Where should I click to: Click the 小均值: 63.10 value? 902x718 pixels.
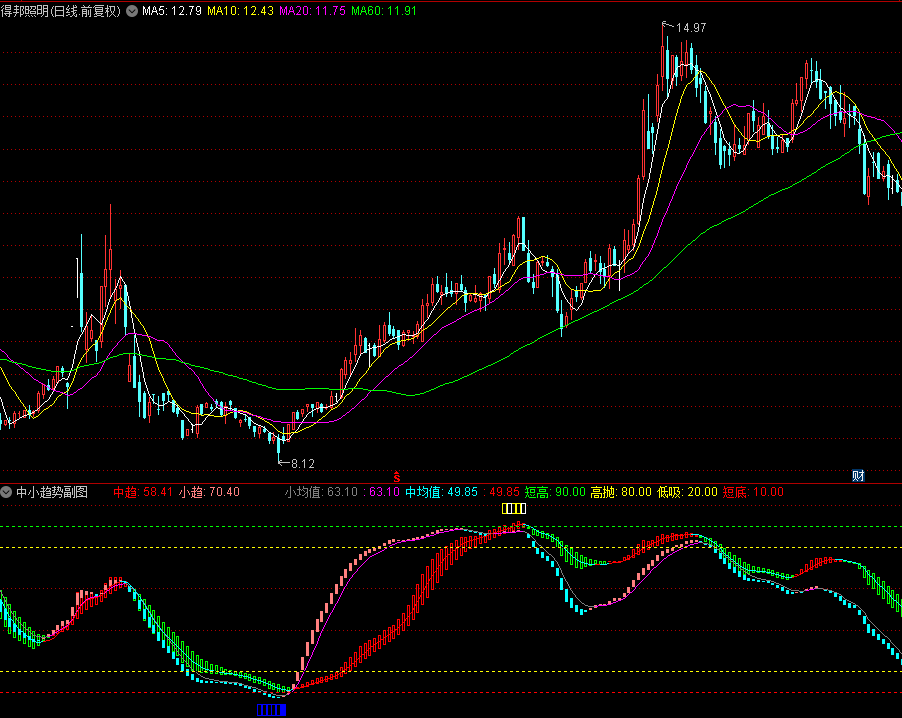pyautogui.click(x=321, y=492)
